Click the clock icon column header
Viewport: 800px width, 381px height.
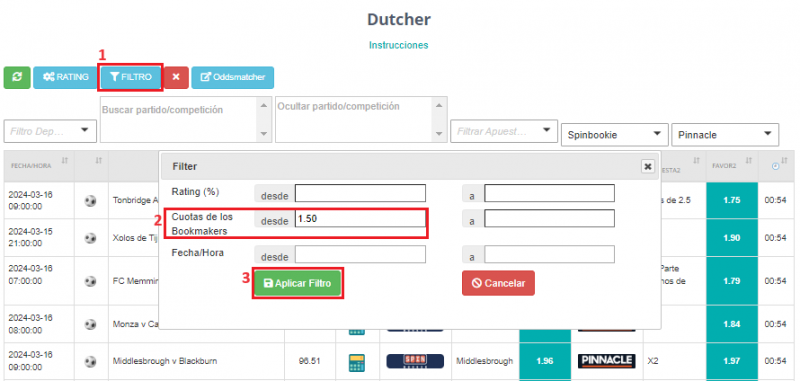776,166
